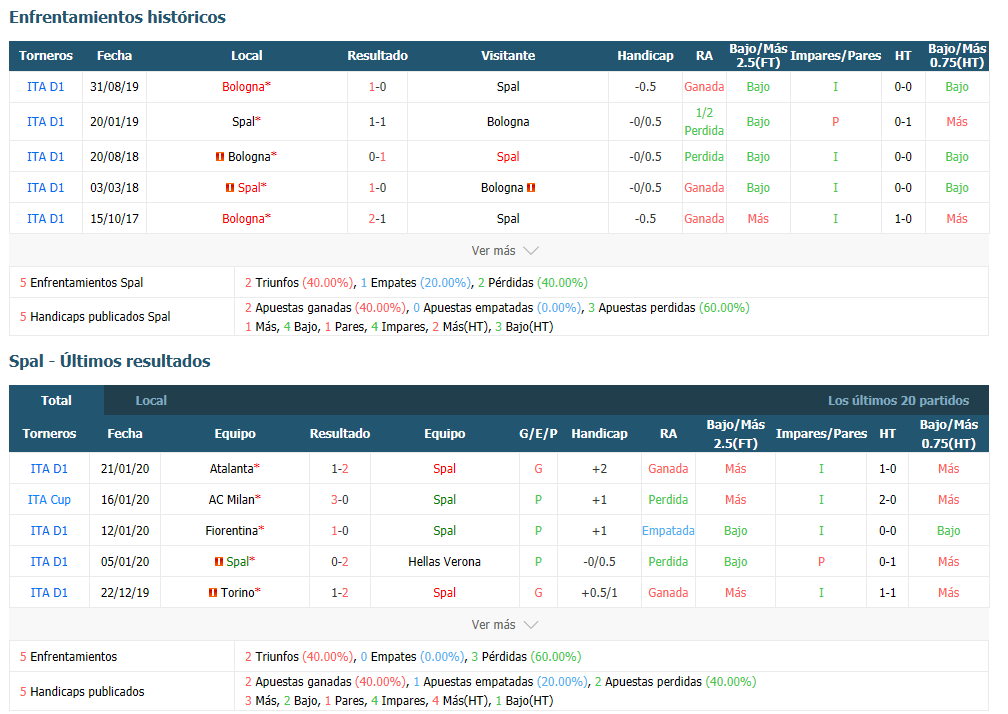The image size is (1008, 714).
Task: Click HT score 2-0 for AC Milan row
Action: 888,499
